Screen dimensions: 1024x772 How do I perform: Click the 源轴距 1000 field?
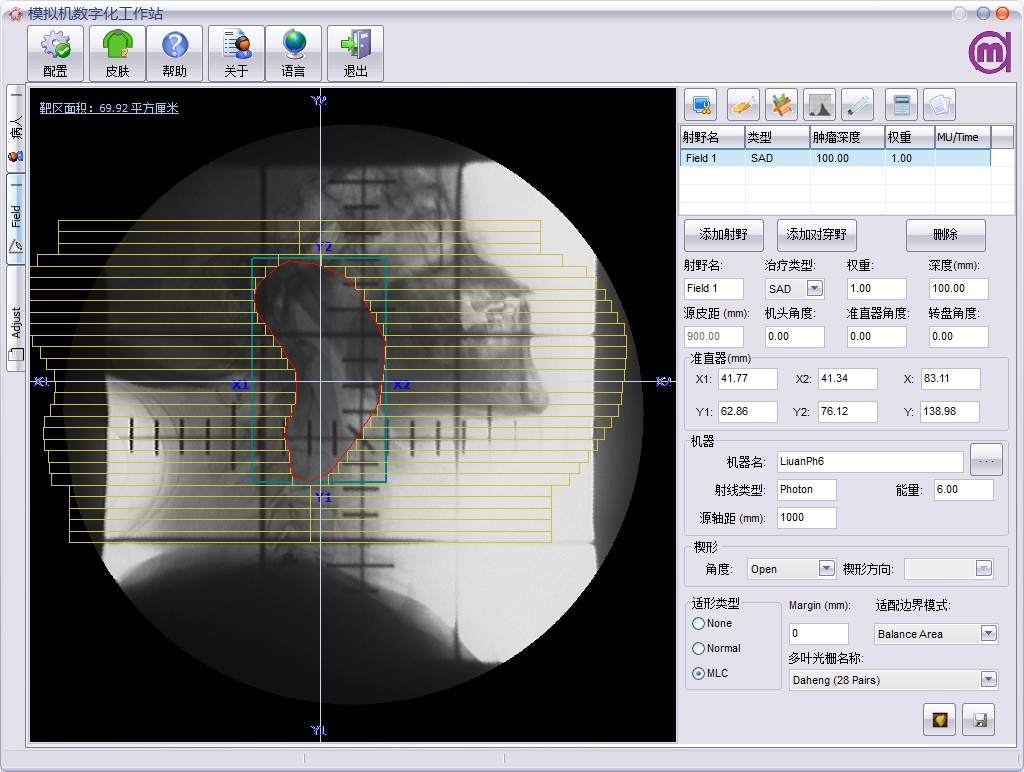807,518
